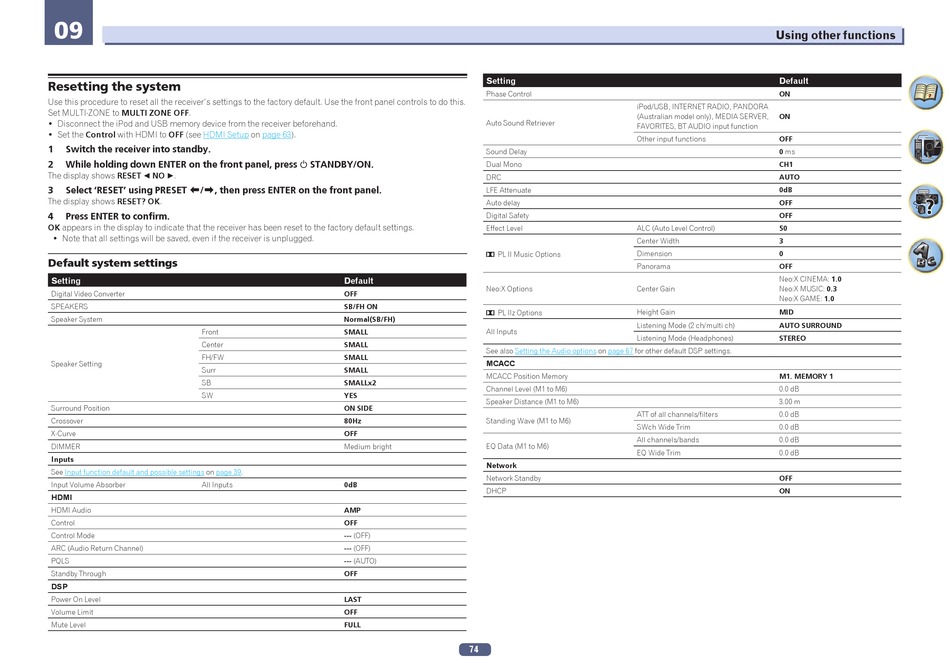Click the Auto Sound Retriever setting
950x672 pixels.
(x=520, y=123)
